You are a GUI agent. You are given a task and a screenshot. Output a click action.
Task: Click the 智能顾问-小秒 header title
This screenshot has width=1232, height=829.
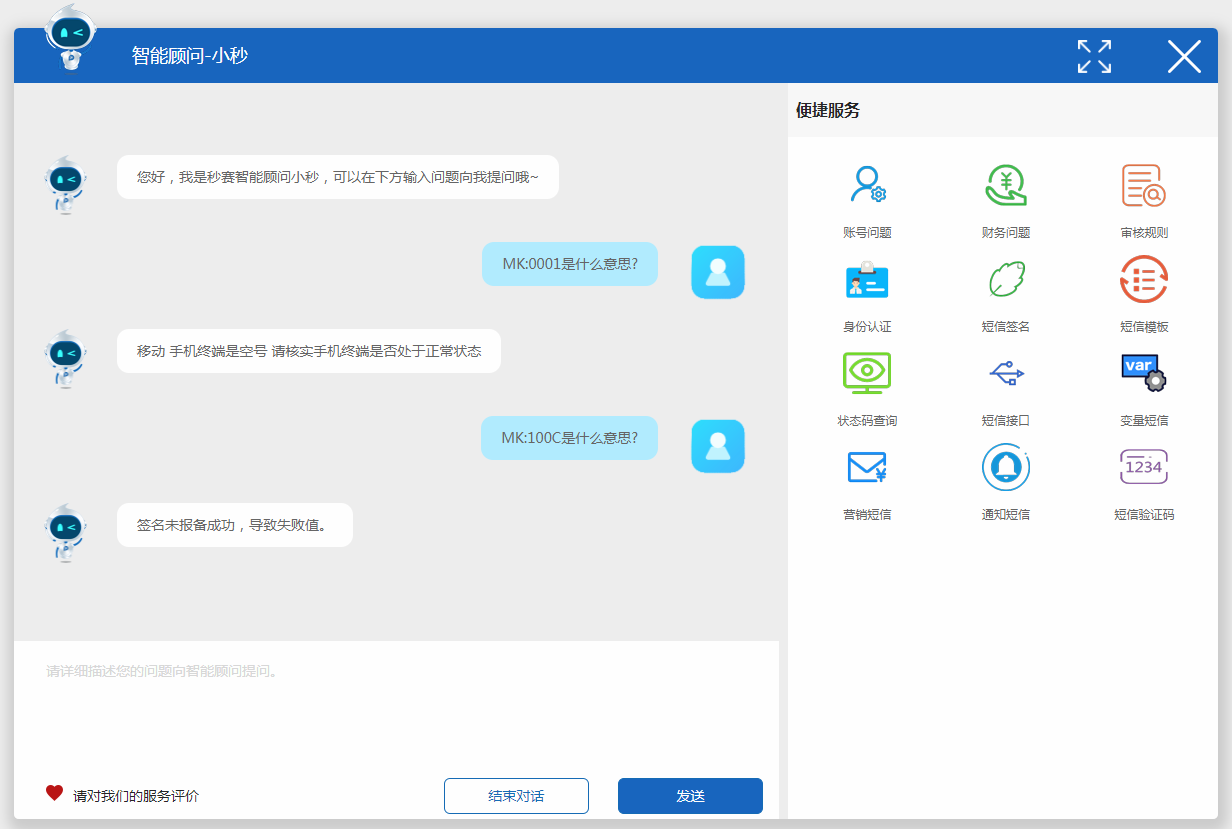[190, 56]
